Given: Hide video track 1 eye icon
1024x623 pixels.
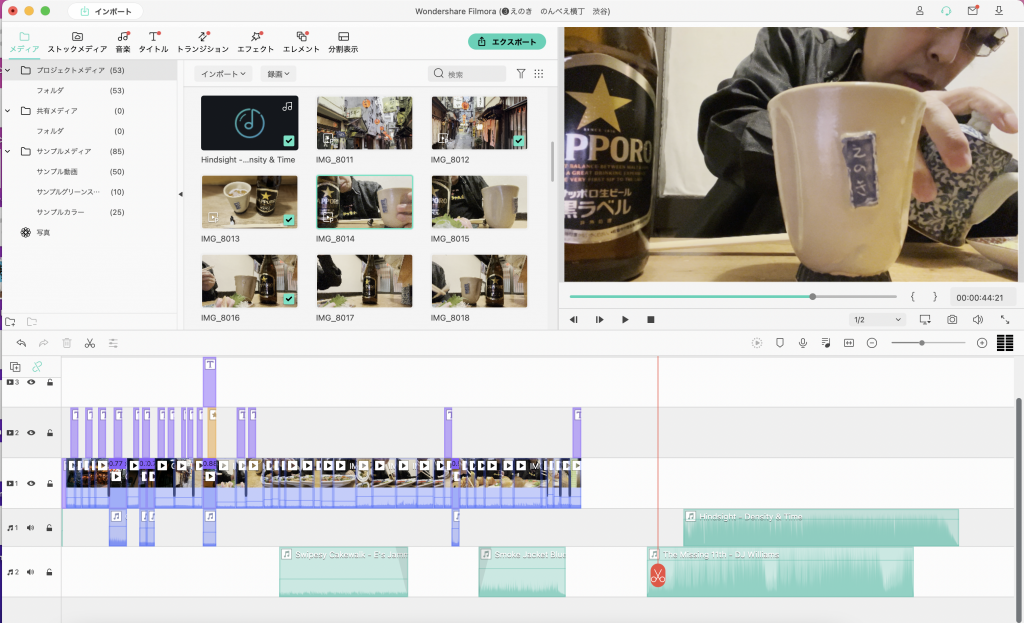Looking at the screenshot, I should [31, 483].
